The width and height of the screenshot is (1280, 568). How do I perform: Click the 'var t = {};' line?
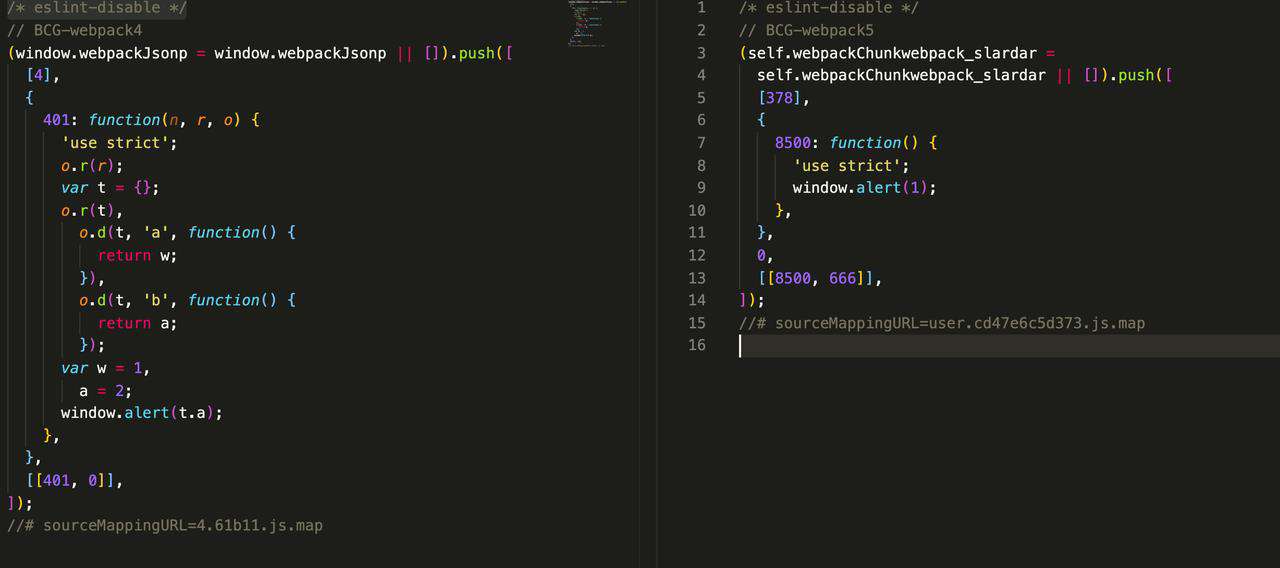110,188
